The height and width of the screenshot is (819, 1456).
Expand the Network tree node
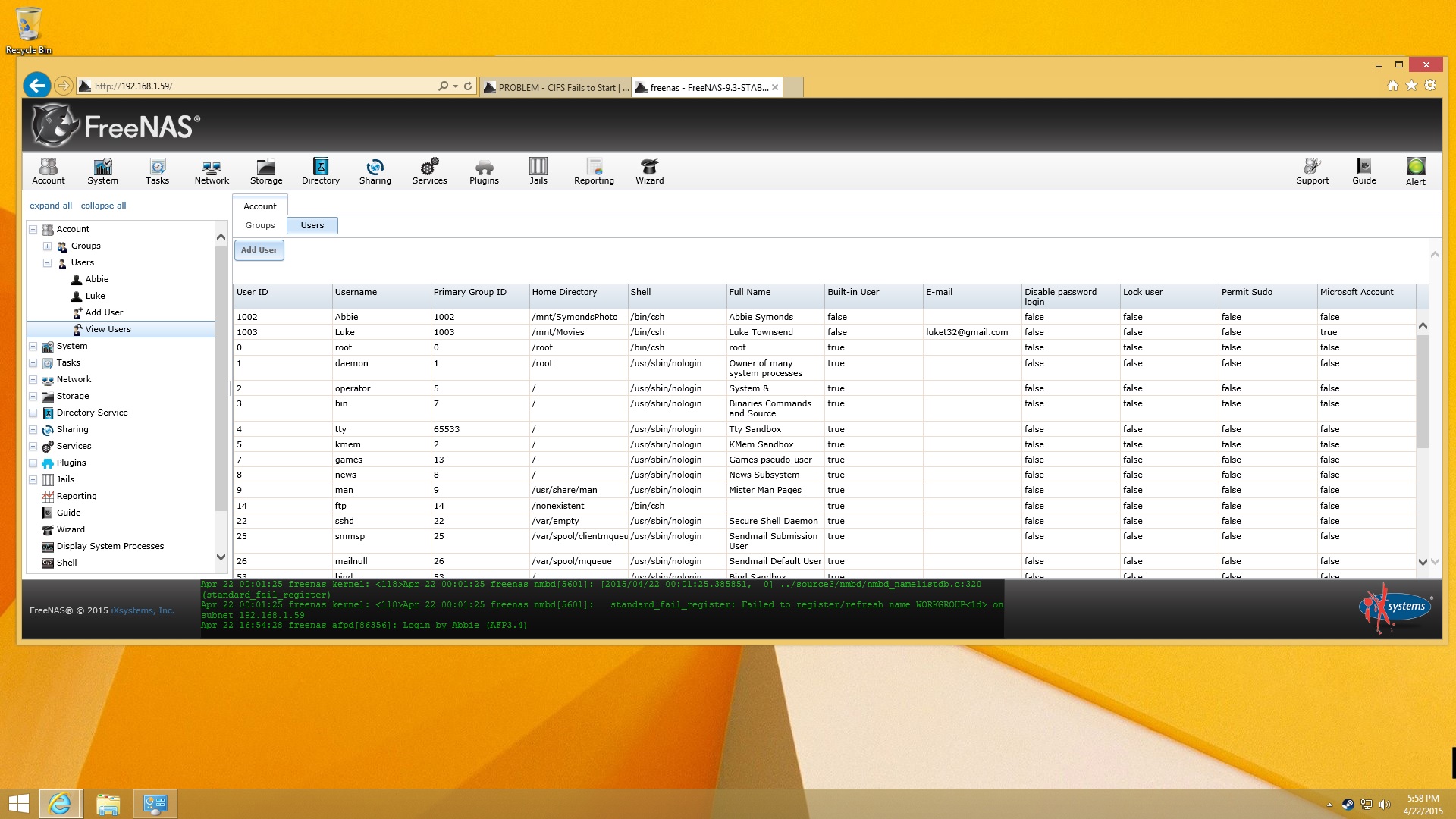click(x=33, y=379)
